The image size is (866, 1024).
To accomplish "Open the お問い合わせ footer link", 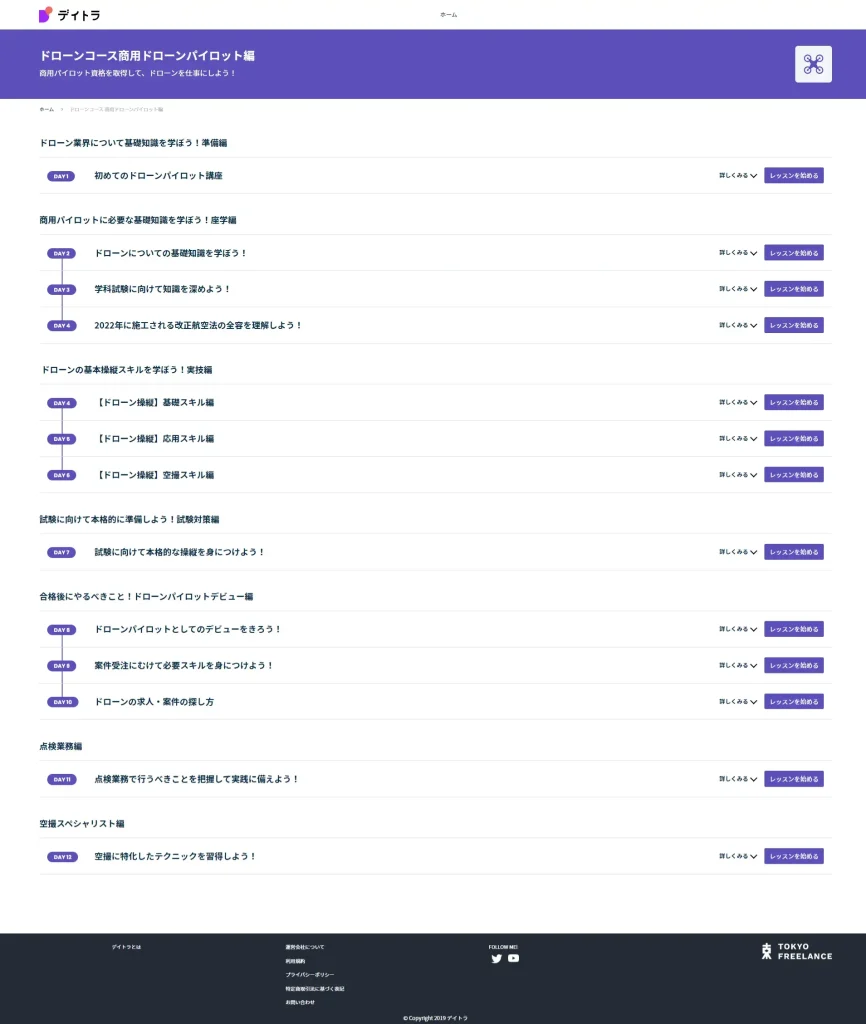I will 299,1001.
